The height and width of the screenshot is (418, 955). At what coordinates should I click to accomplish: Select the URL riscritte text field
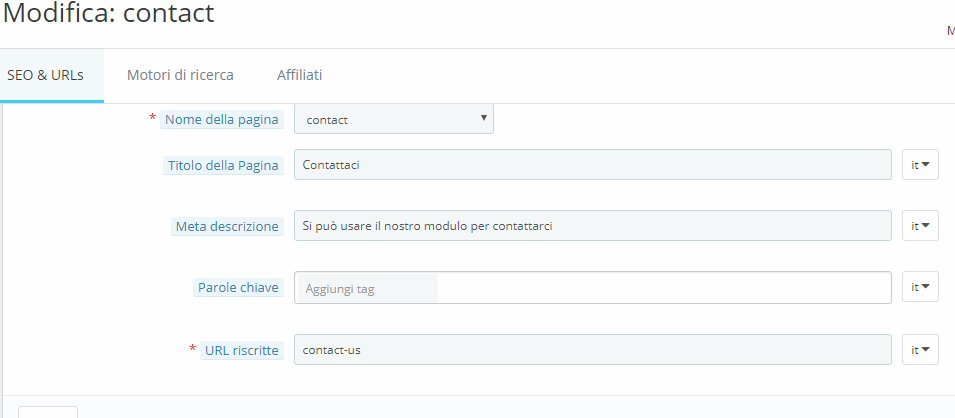tap(592, 350)
